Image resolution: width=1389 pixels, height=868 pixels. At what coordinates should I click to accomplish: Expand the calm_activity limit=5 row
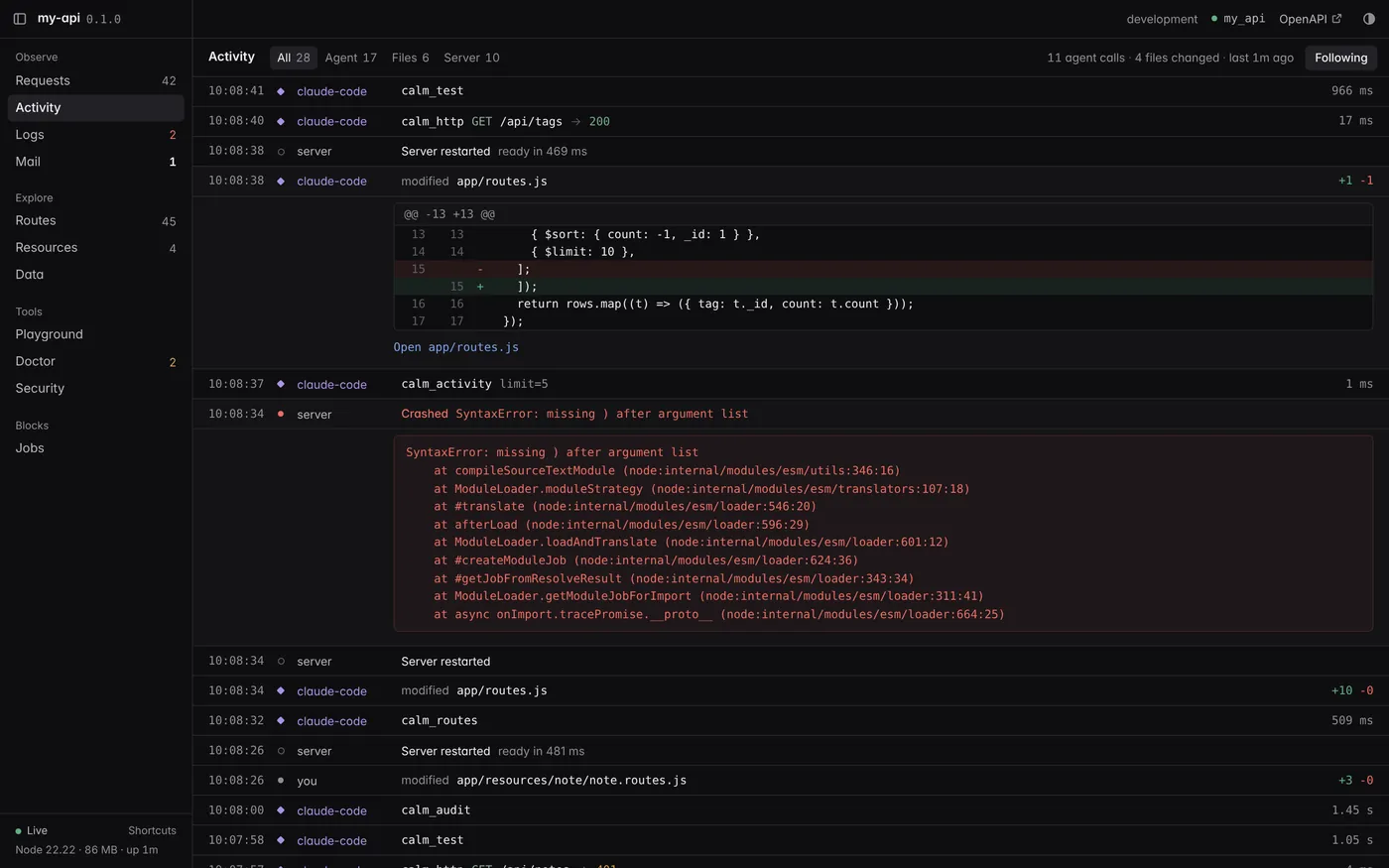(x=791, y=384)
